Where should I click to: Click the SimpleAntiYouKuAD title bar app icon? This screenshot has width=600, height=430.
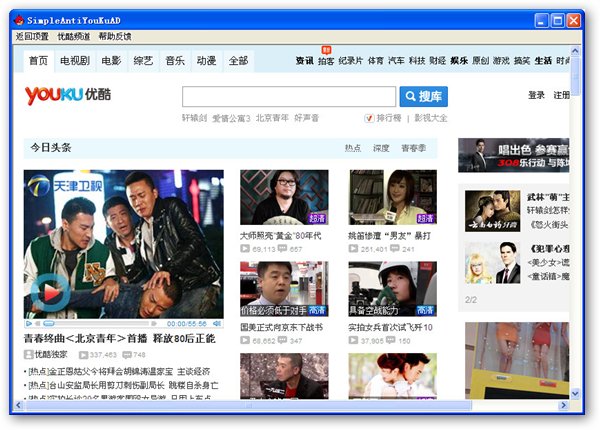point(19,20)
